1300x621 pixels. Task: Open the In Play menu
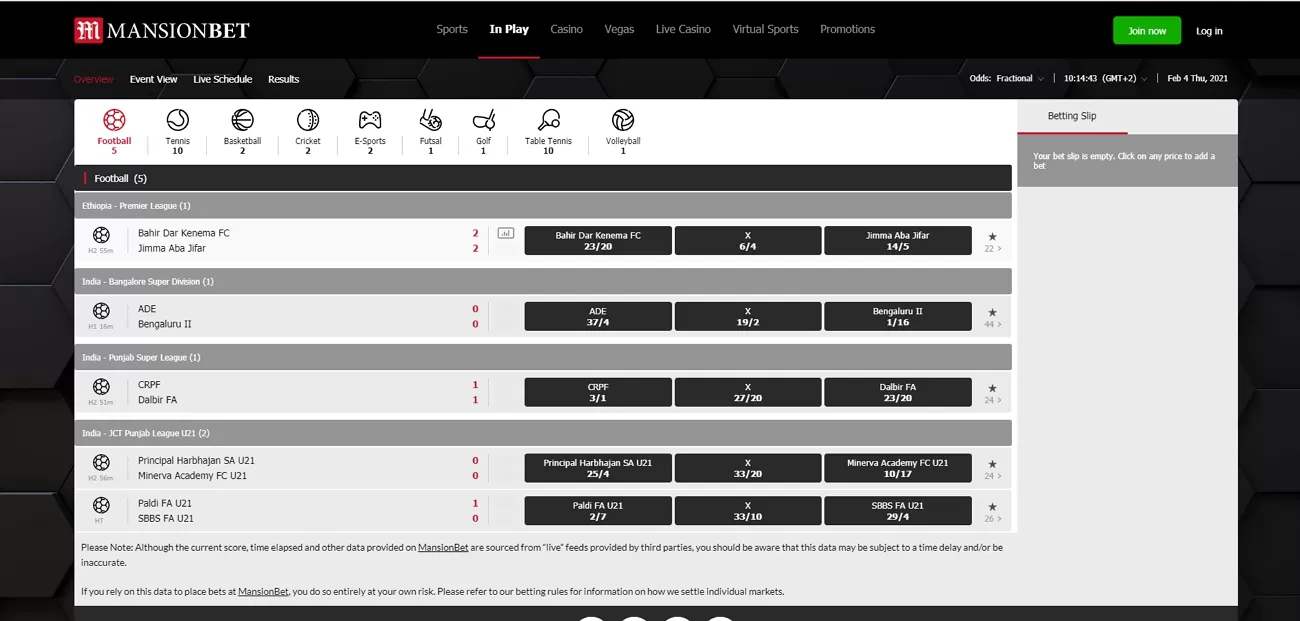[x=509, y=29]
